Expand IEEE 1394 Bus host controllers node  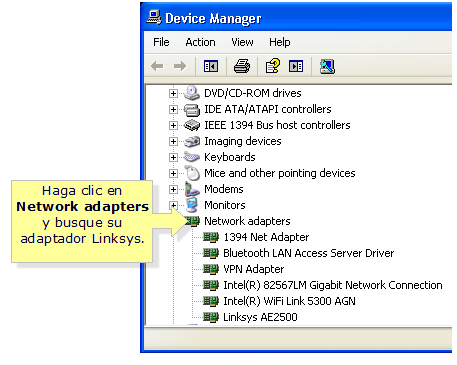(x=173, y=125)
